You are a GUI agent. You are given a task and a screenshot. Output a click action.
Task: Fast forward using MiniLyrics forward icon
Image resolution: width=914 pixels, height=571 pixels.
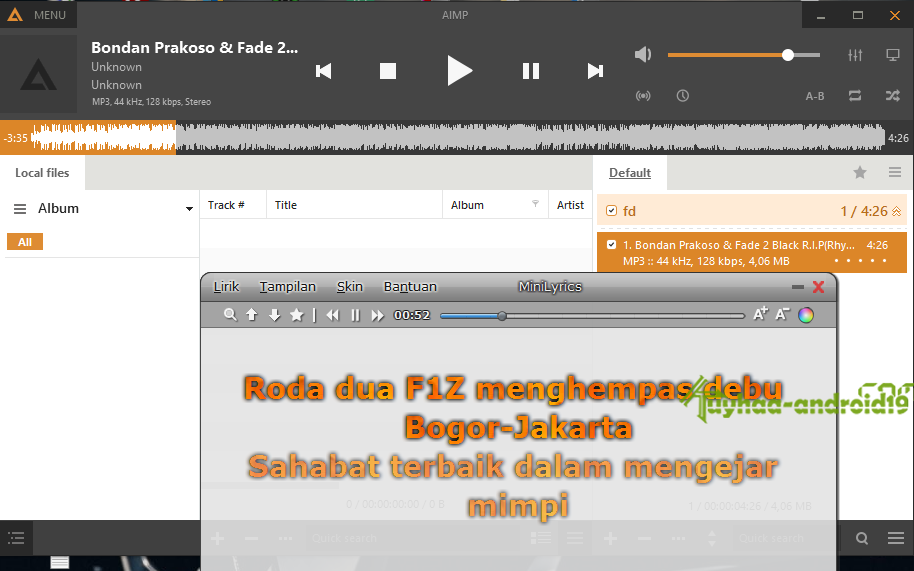(378, 315)
